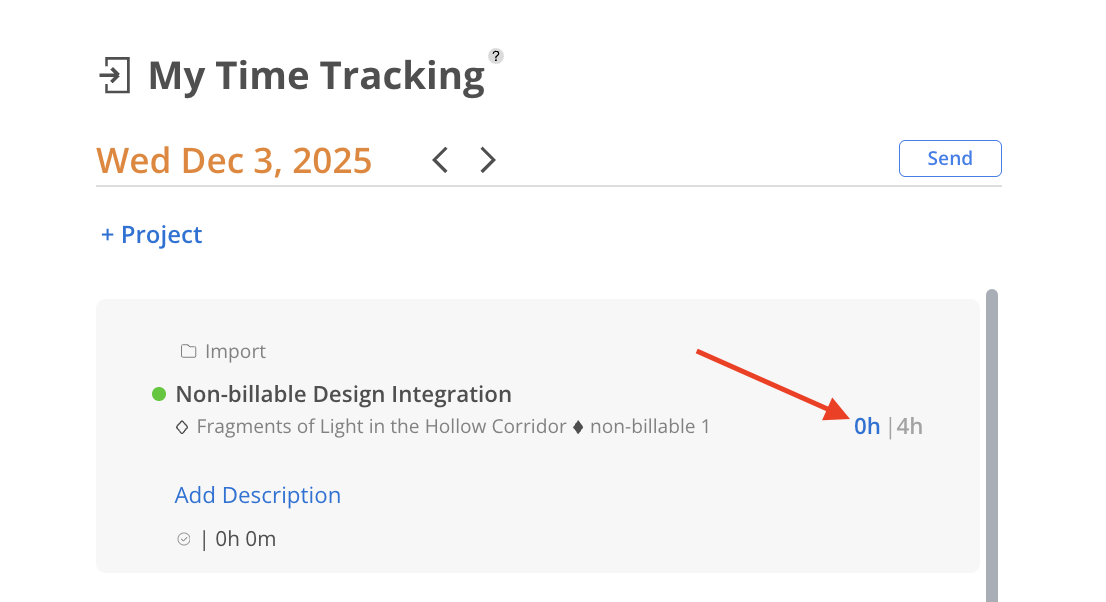
Task: Click the grey 4h planned hours
Action: [909, 427]
